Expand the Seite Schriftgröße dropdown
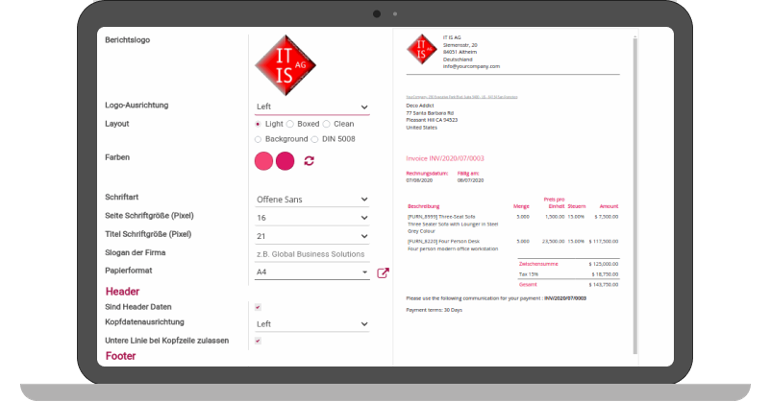The image size is (770, 402). [x=312, y=217]
